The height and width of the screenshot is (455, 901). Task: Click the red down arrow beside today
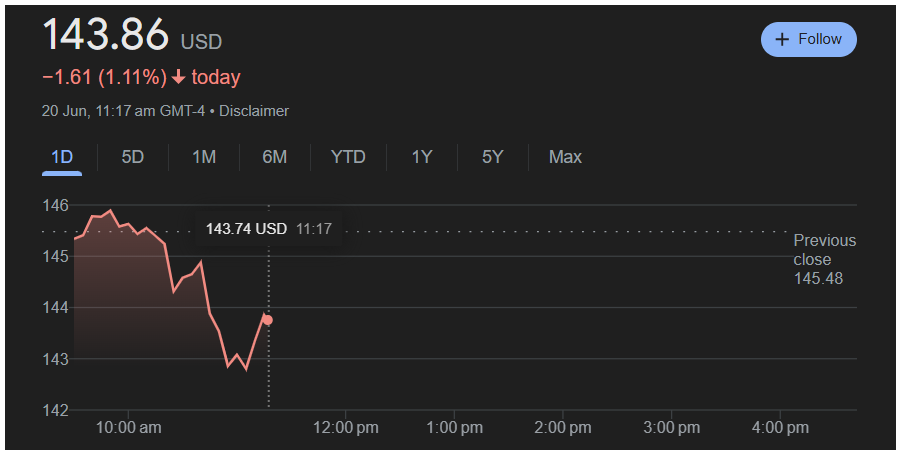coord(179,78)
